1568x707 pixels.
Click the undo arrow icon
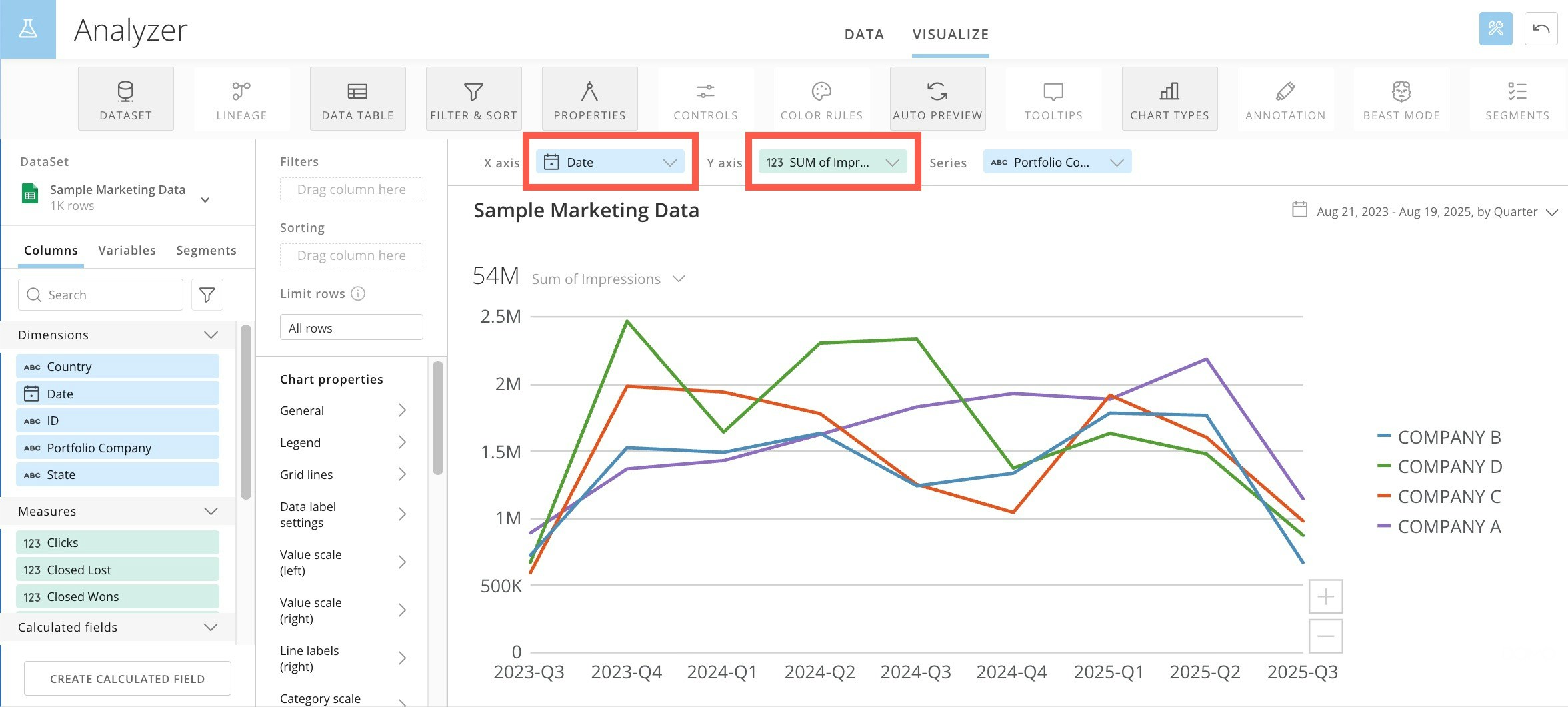pyautogui.click(x=1541, y=29)
